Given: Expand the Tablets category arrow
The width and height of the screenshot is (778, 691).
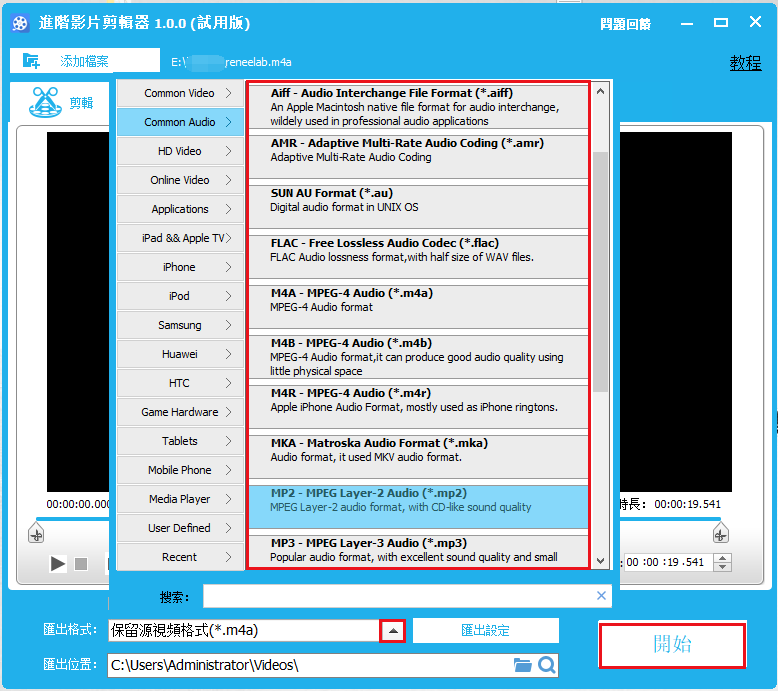Looking at the screenshot, I should (228, 441).
